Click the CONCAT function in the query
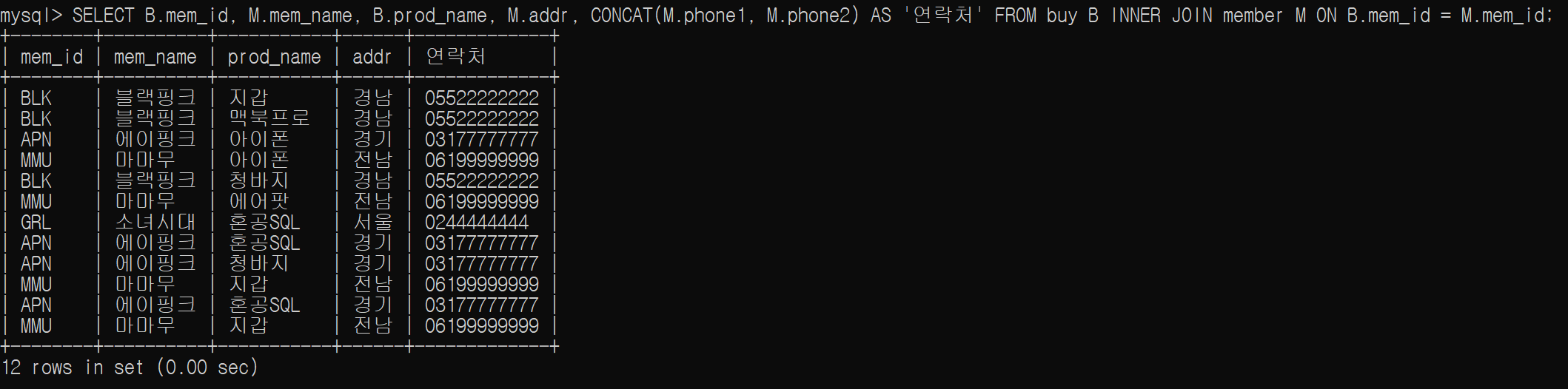Image resolution: width=1568 pixels, height=389 pixels. pos(623,16)
